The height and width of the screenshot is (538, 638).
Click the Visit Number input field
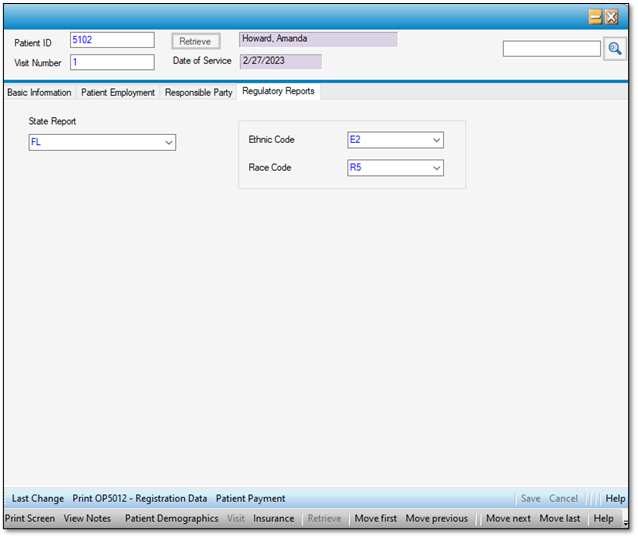pos(112,62)
